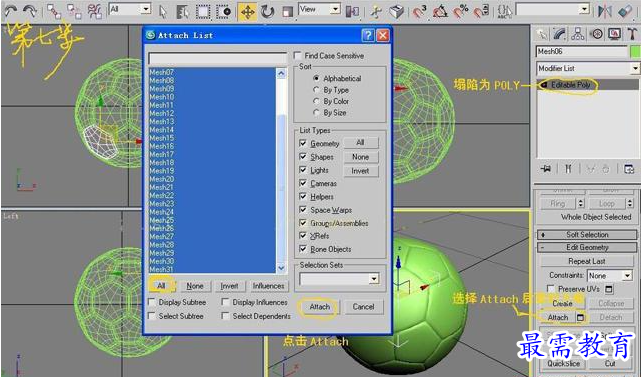Open the Edit Named Selection Sets icon
The height and width of the screenshot is (377, 641).
coord(505,11)
